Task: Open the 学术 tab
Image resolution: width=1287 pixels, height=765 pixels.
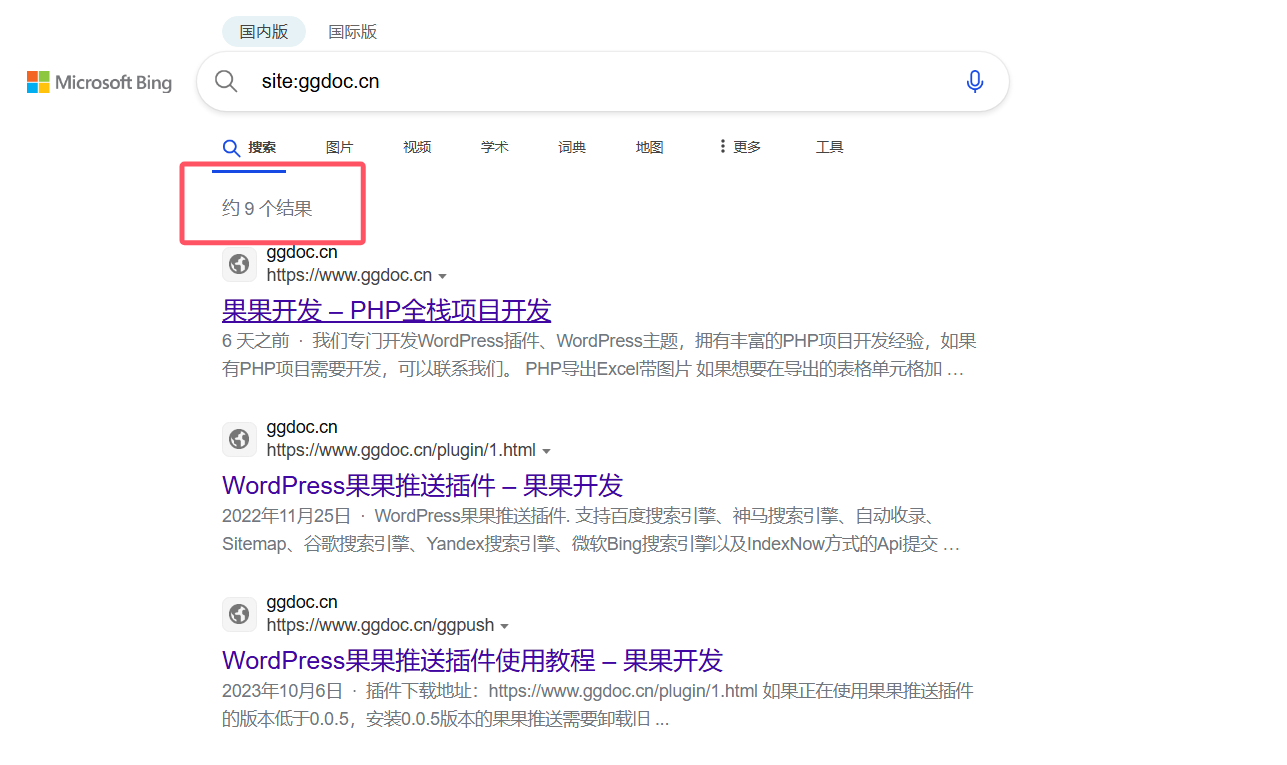Action: pyautogui.click(x=495, y=147)
